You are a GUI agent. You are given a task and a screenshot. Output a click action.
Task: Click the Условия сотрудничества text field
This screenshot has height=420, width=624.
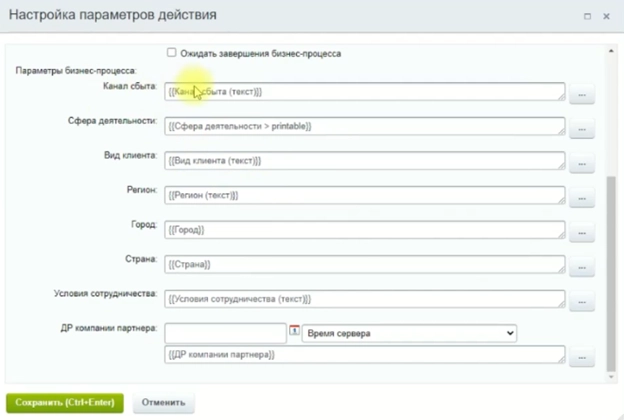point(365,299)
